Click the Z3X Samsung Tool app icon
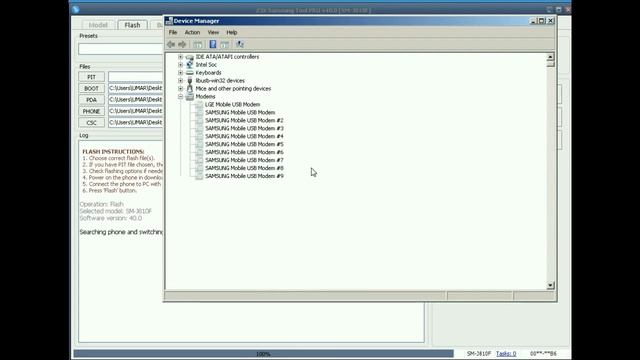 tap(76, 9)
